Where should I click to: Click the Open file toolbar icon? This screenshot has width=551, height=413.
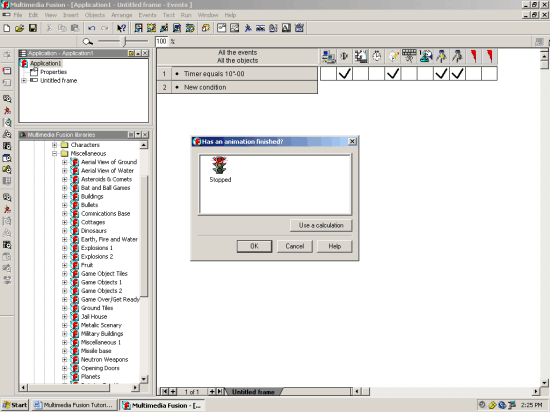20,28
